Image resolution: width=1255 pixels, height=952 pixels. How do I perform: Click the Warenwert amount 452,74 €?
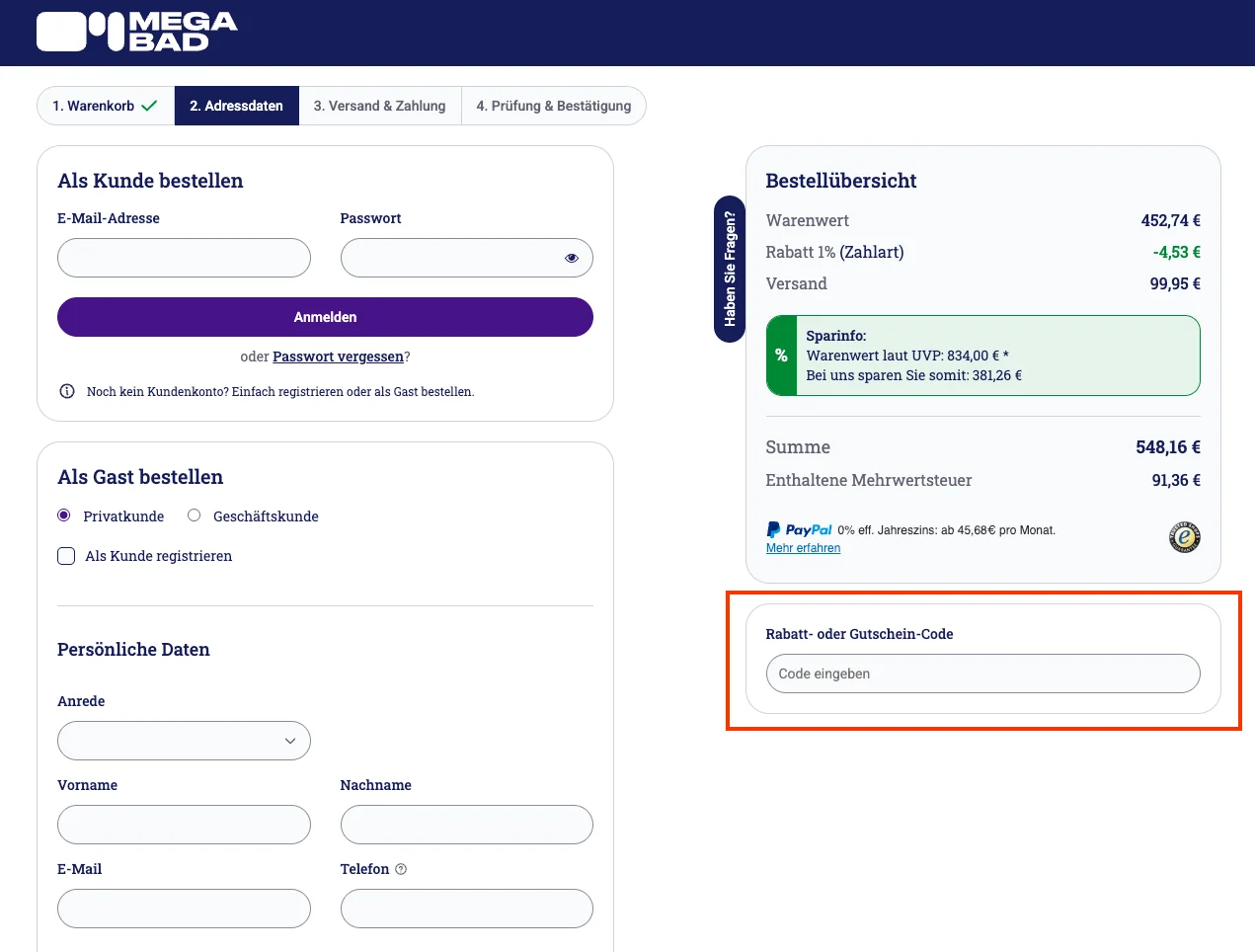pos(1171,220)
